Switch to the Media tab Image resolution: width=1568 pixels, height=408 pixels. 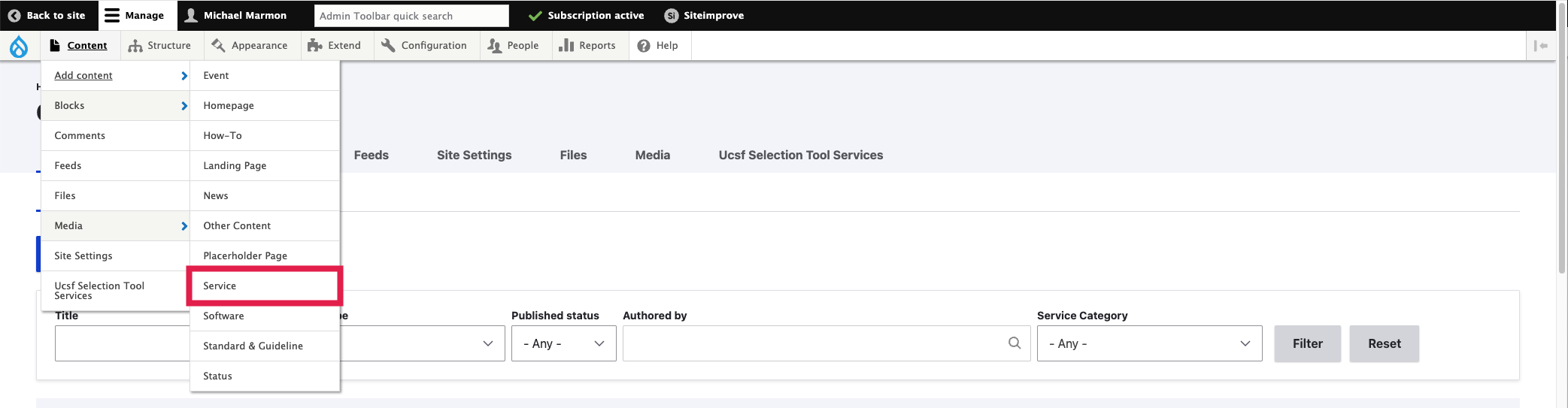[x=653, y=155]
